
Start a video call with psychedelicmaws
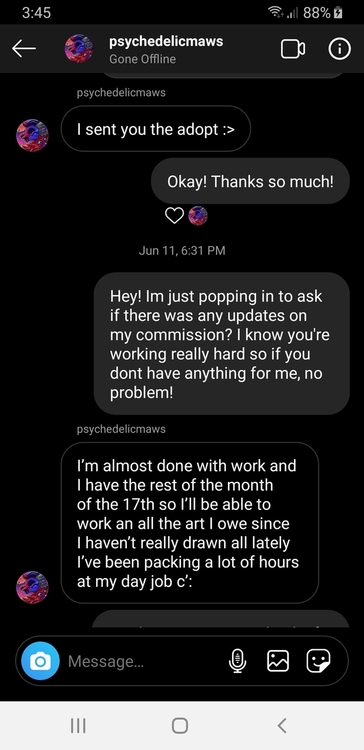click(x=293, y=49)
